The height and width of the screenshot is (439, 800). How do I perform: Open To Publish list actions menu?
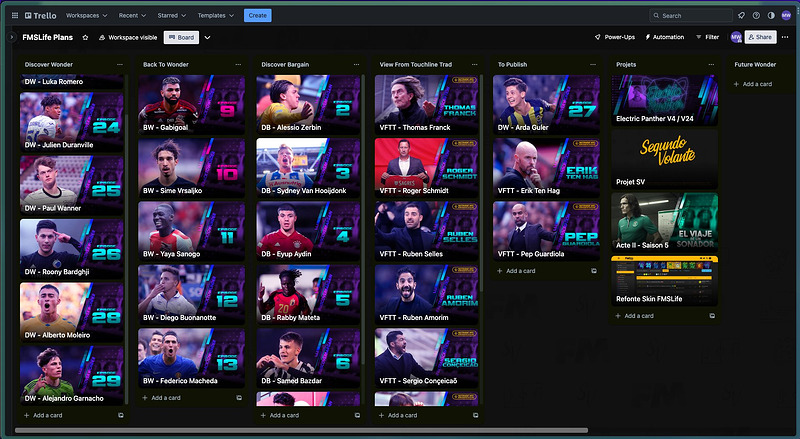pos(593,64)
